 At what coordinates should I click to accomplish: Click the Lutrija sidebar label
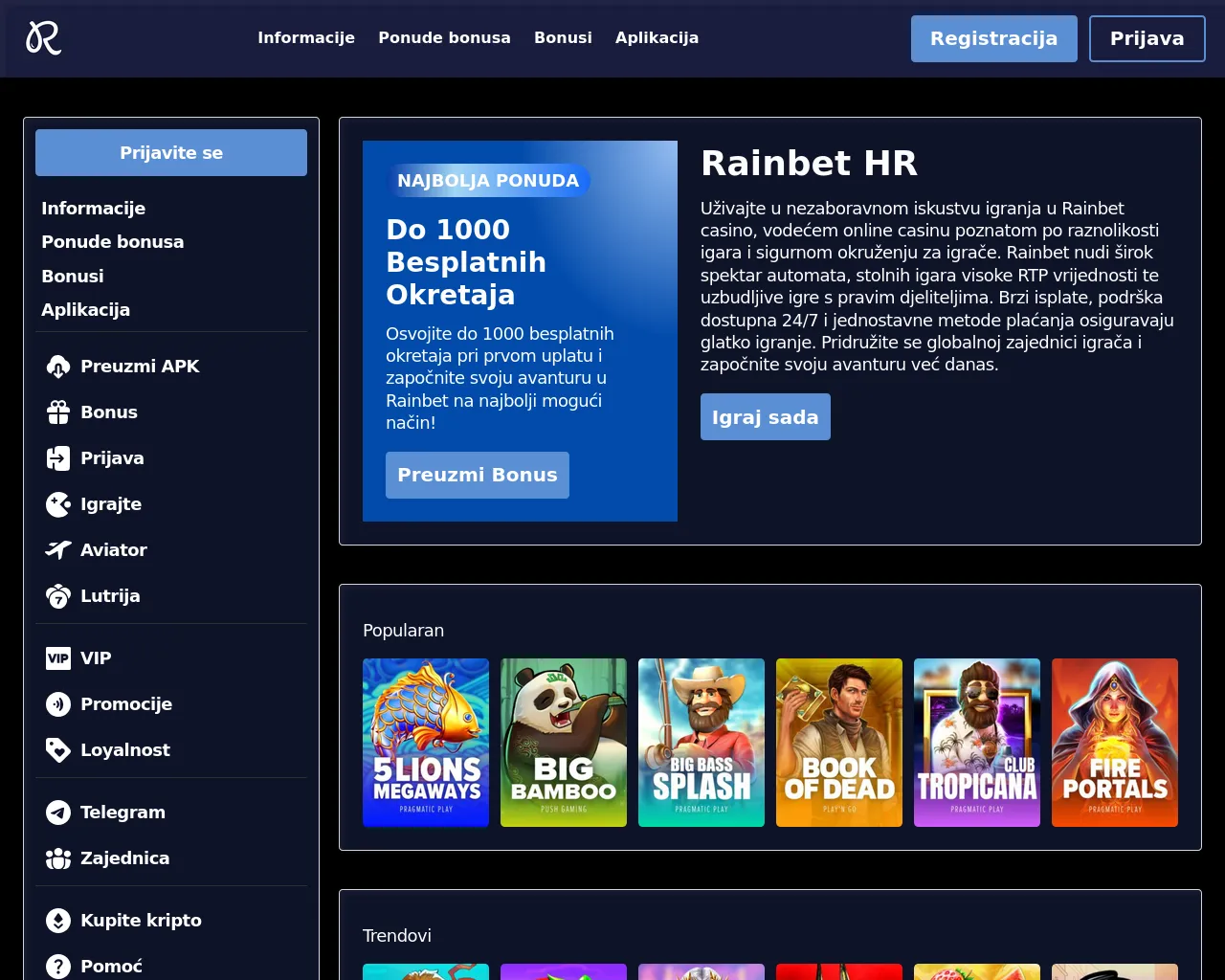click(110, 596)
